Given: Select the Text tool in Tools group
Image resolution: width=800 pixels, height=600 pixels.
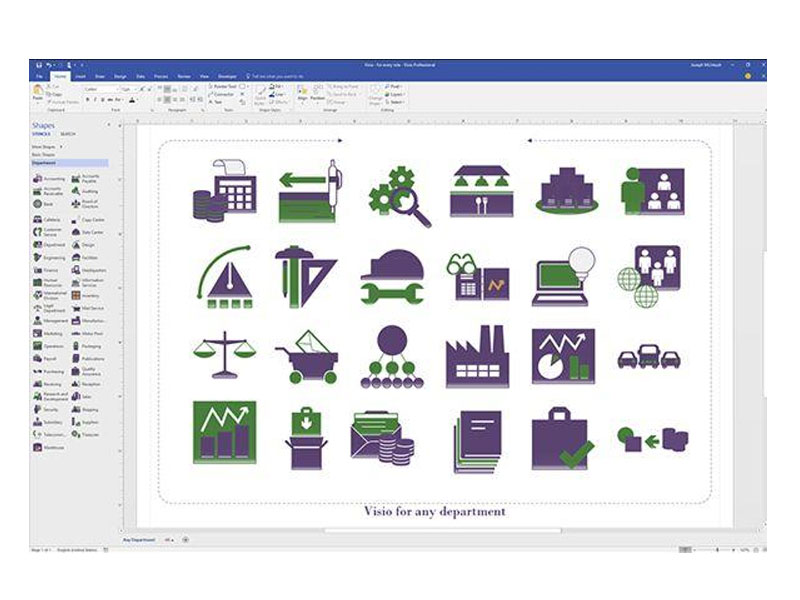Looking at the screenshot, I should [x=215, y=102].
